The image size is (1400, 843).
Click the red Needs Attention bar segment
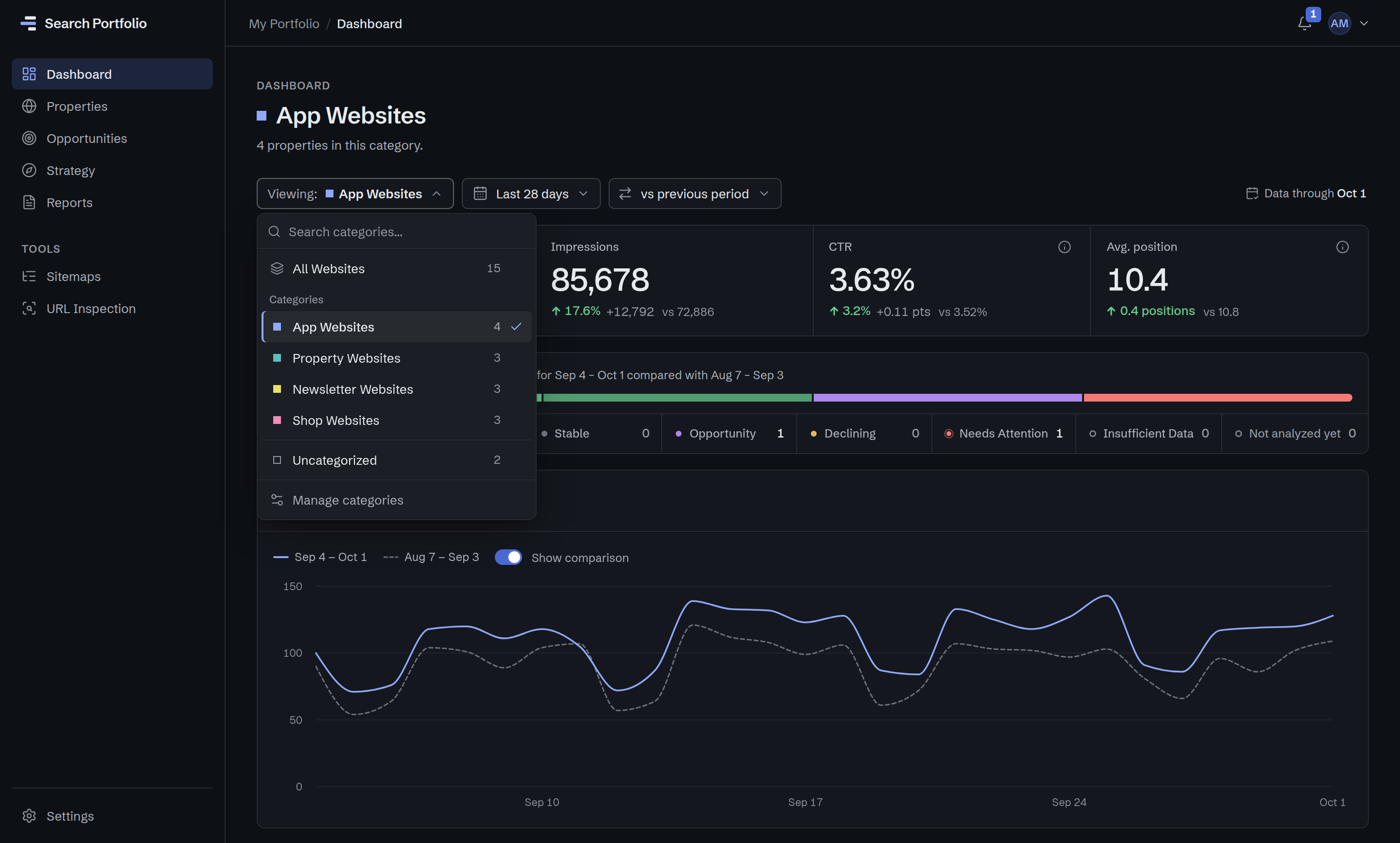(1218, 398)
